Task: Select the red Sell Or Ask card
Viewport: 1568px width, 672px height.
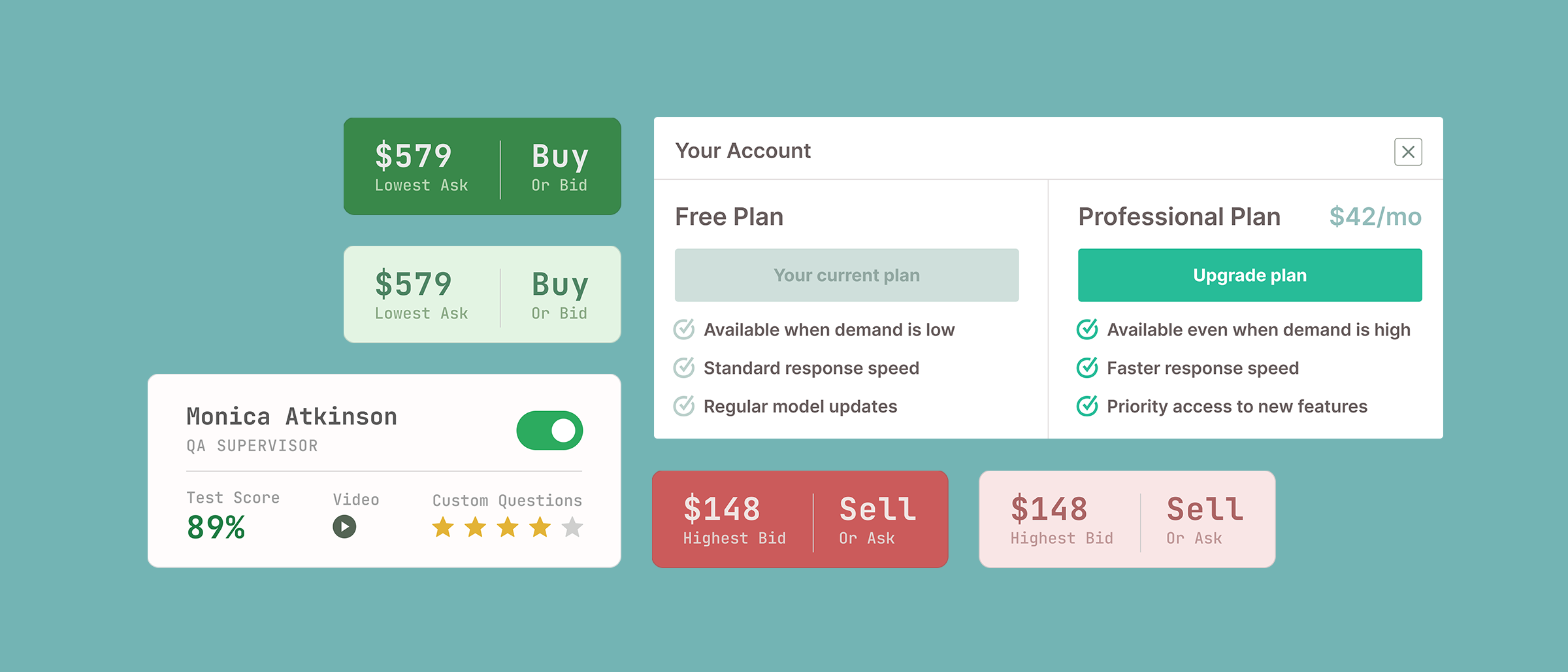Action: (800, 520)
